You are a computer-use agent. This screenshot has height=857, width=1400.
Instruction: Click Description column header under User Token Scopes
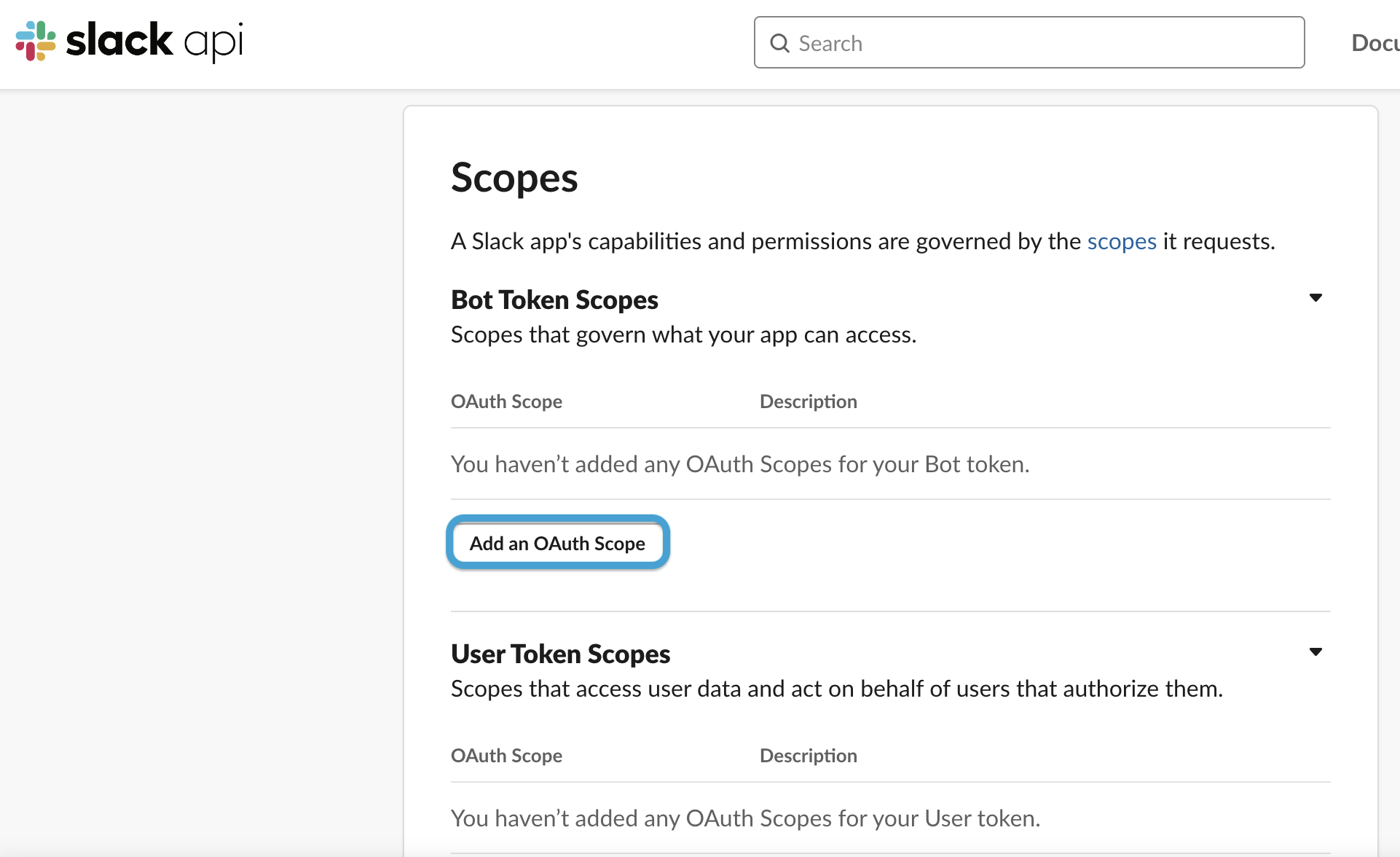point(808,756)
